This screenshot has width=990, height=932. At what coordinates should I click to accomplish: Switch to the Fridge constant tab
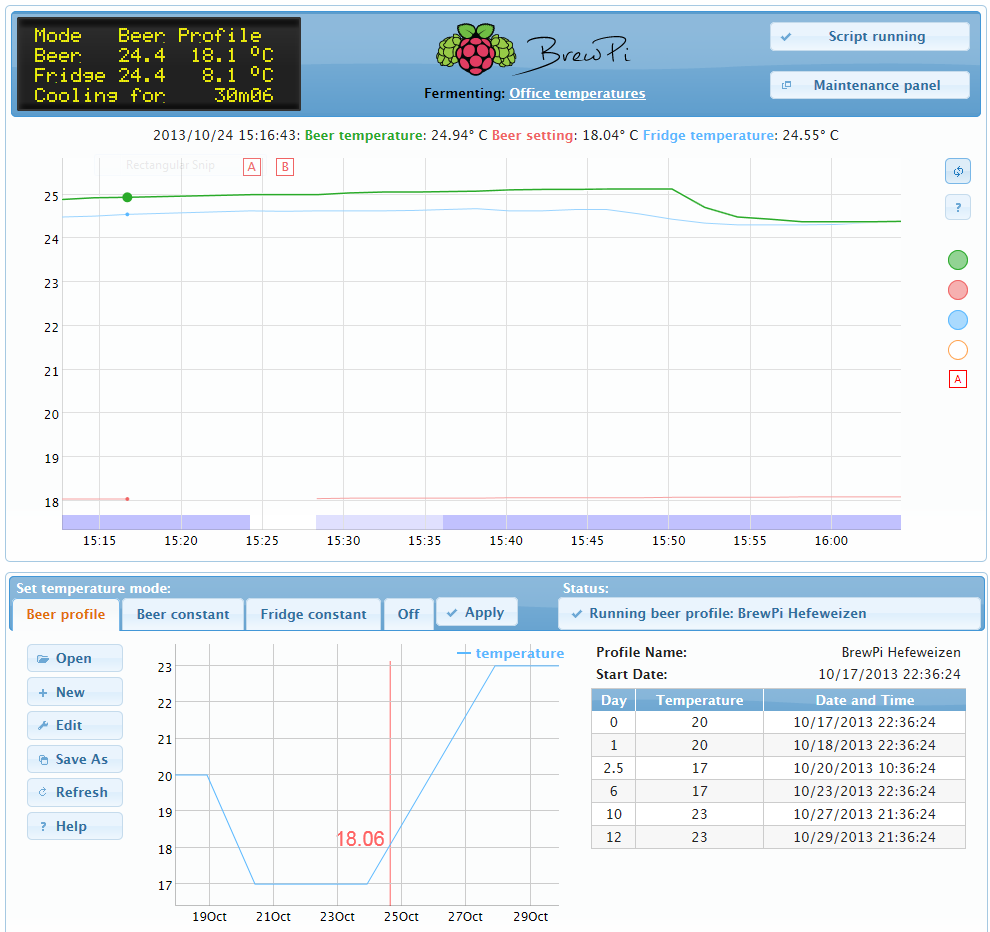tap(313, 614)
